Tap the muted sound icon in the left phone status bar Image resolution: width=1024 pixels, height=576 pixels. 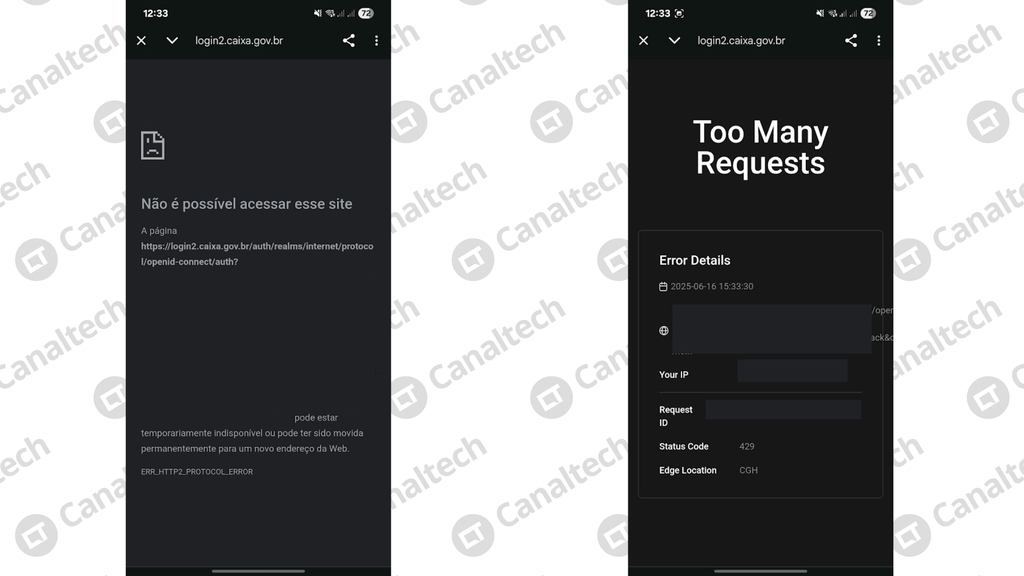317,13
